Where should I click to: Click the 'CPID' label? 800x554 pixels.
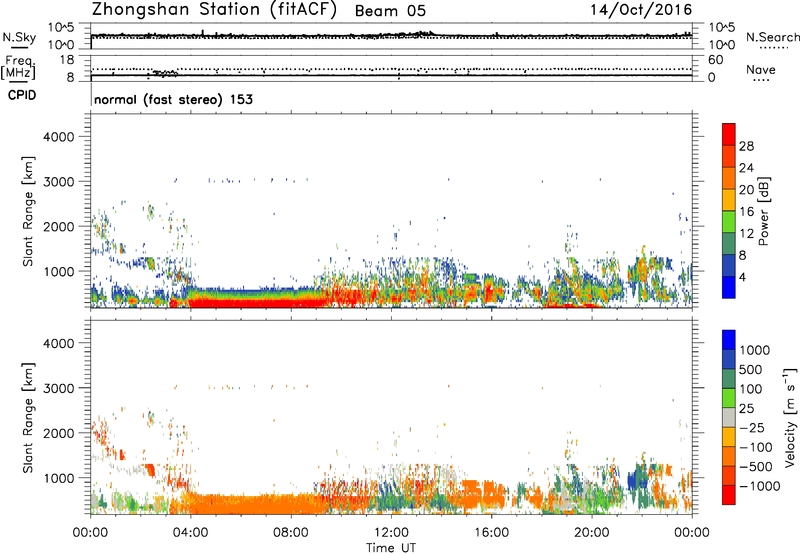click(x=22, y=95)
